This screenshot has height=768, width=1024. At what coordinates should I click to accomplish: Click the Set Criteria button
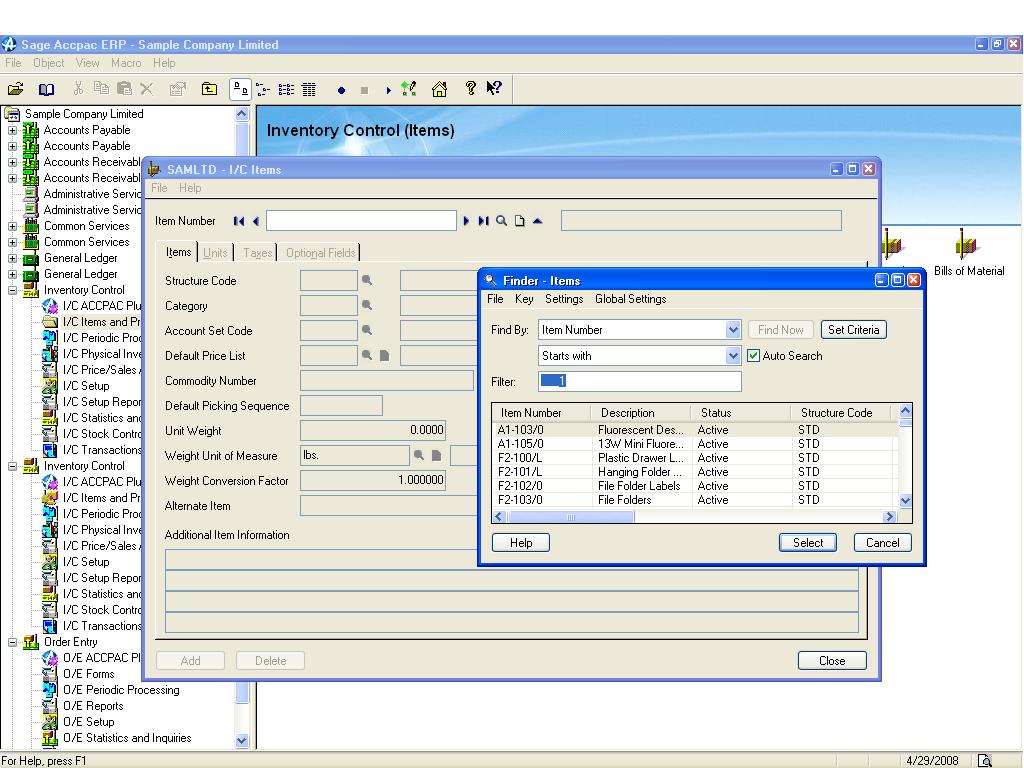point(854,330)
